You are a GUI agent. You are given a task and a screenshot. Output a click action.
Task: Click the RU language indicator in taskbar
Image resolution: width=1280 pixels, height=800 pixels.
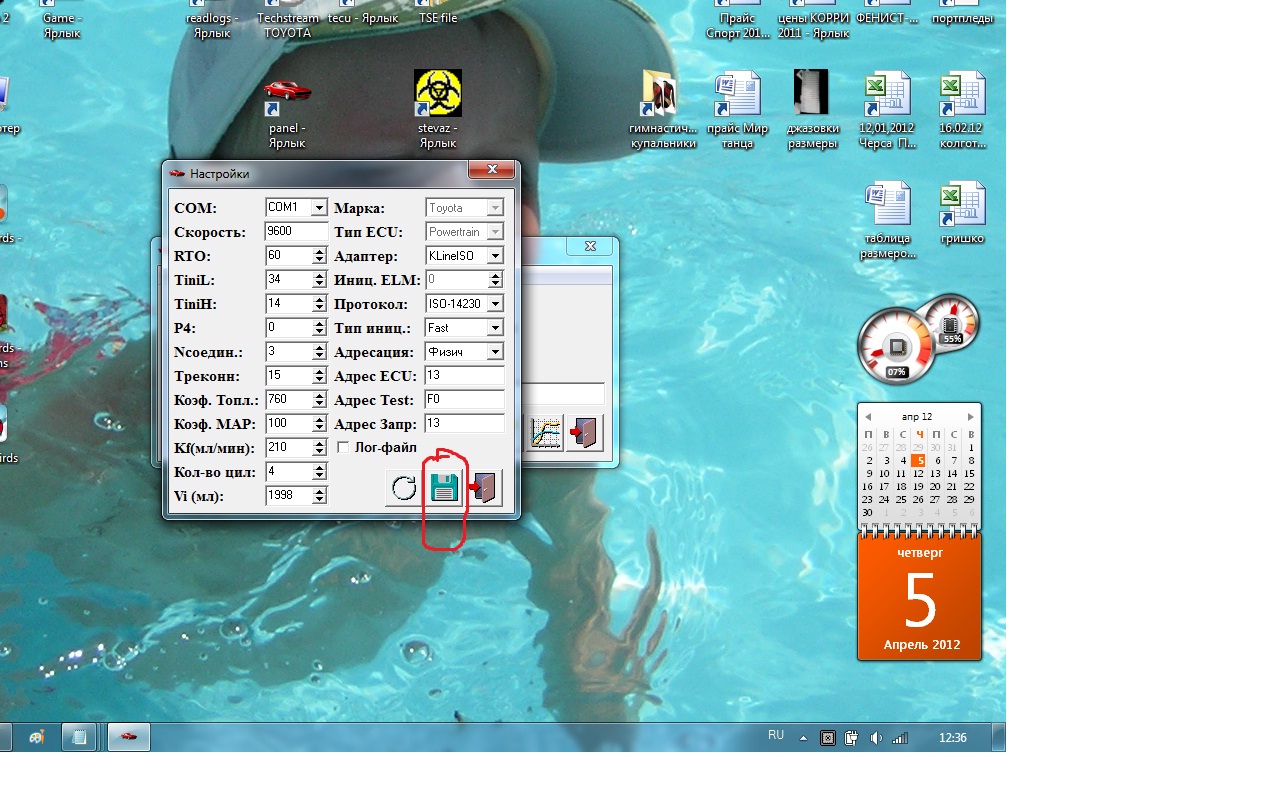click(x=776, y=735)
